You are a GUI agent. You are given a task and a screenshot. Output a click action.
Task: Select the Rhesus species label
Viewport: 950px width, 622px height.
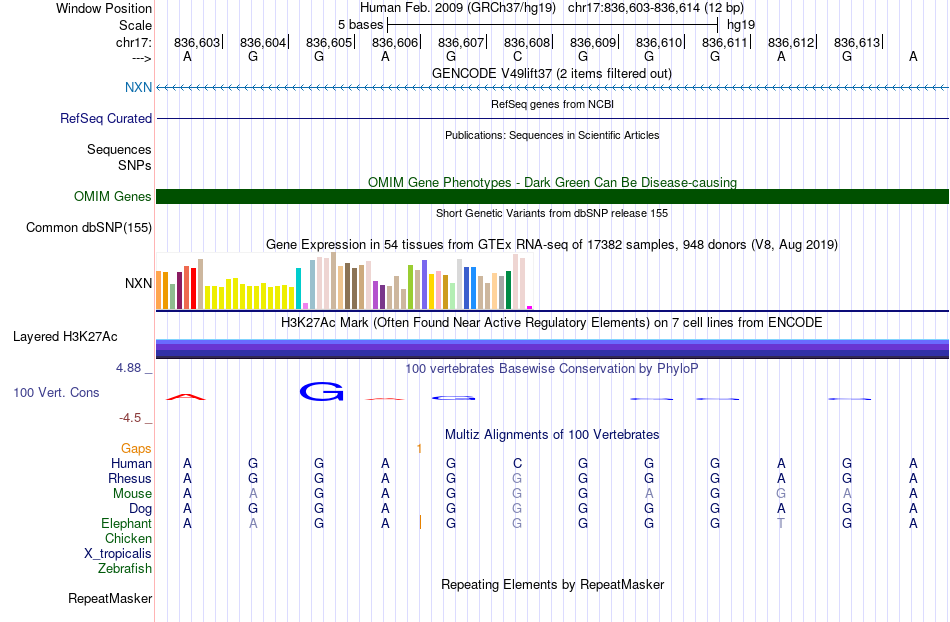pyautogui.click(x=130, y=478)
